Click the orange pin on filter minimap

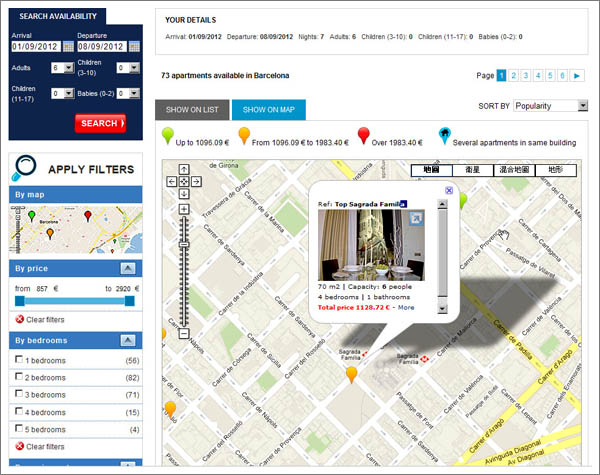pos(50,233)
